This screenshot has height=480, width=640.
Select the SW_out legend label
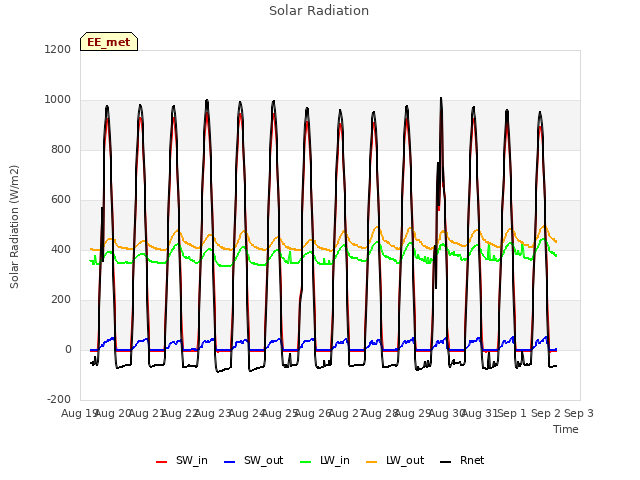[264, 460]
